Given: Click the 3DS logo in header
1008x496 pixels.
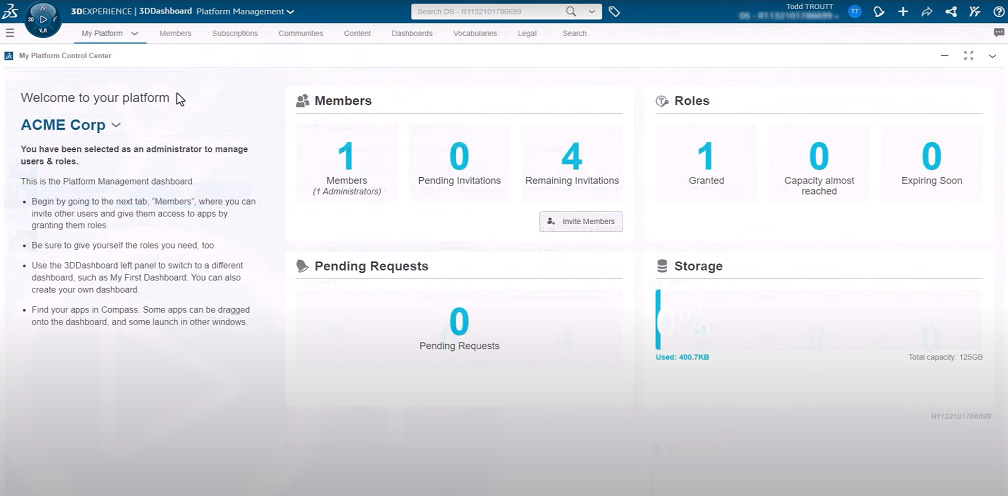Looking at the screenshot, I should coord(10,11).
